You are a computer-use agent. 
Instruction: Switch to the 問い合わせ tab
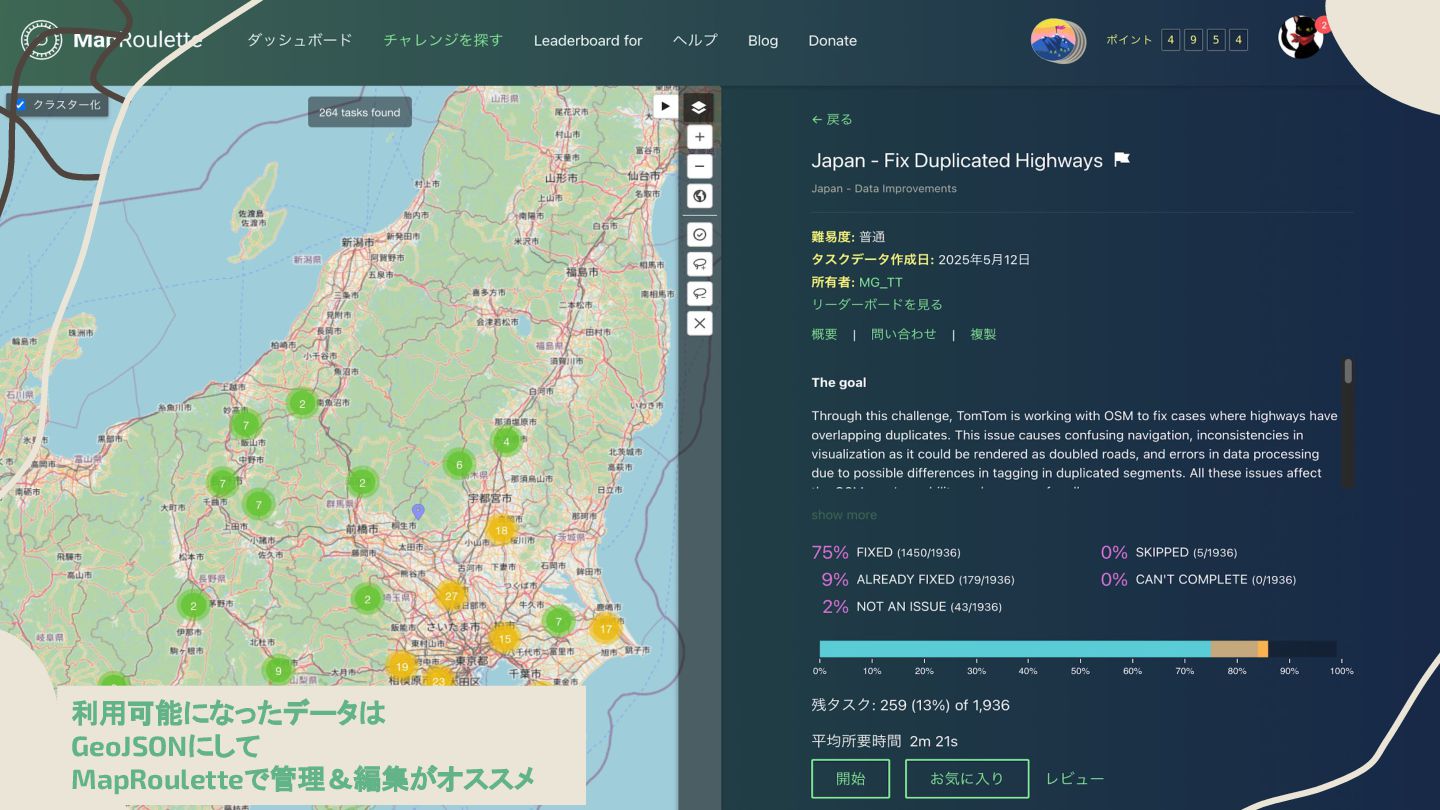904,334
